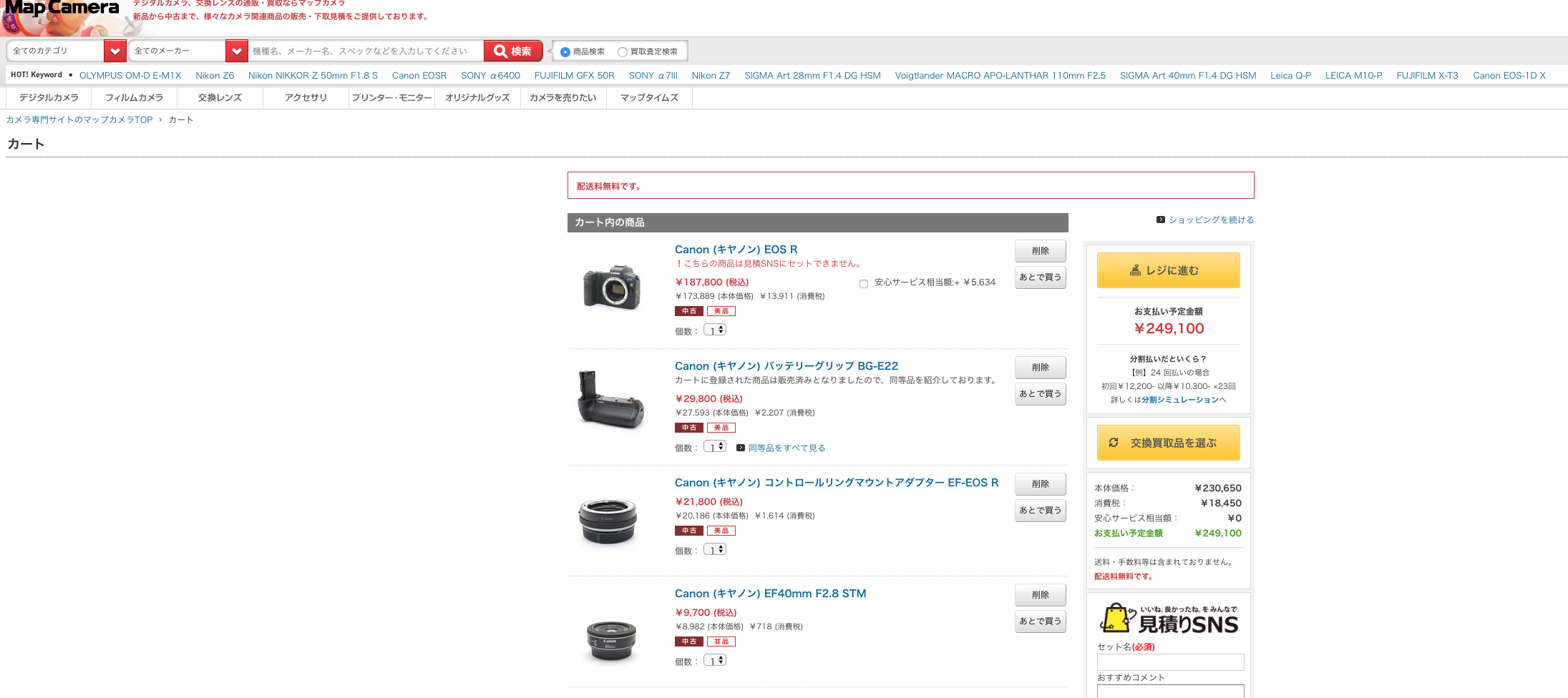1568x698 pixels.
Task: Click the 同等品をすべて見る link
Action: coord(787,448)
